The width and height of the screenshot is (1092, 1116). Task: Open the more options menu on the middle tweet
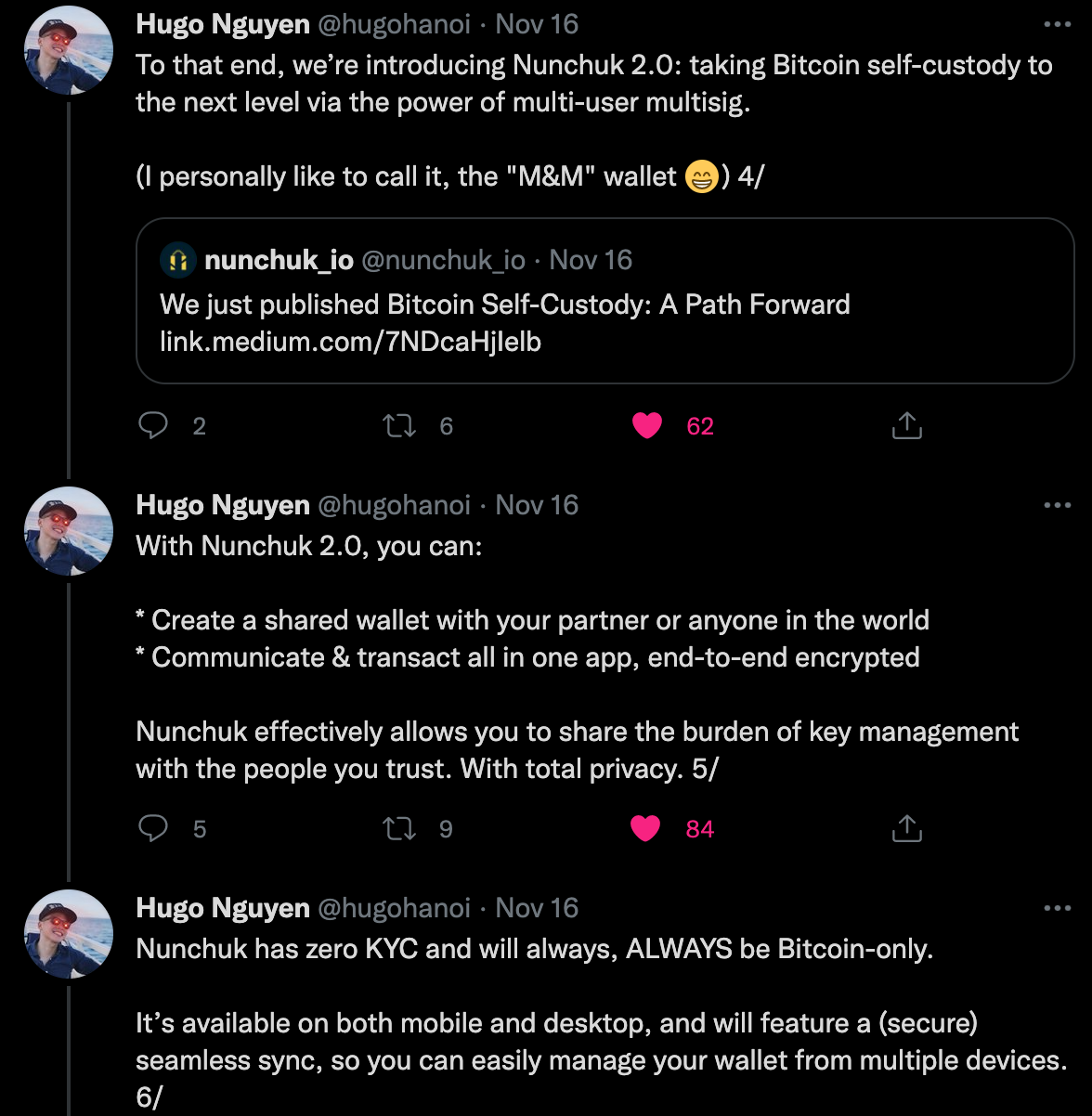click(x=1058, y=504)
